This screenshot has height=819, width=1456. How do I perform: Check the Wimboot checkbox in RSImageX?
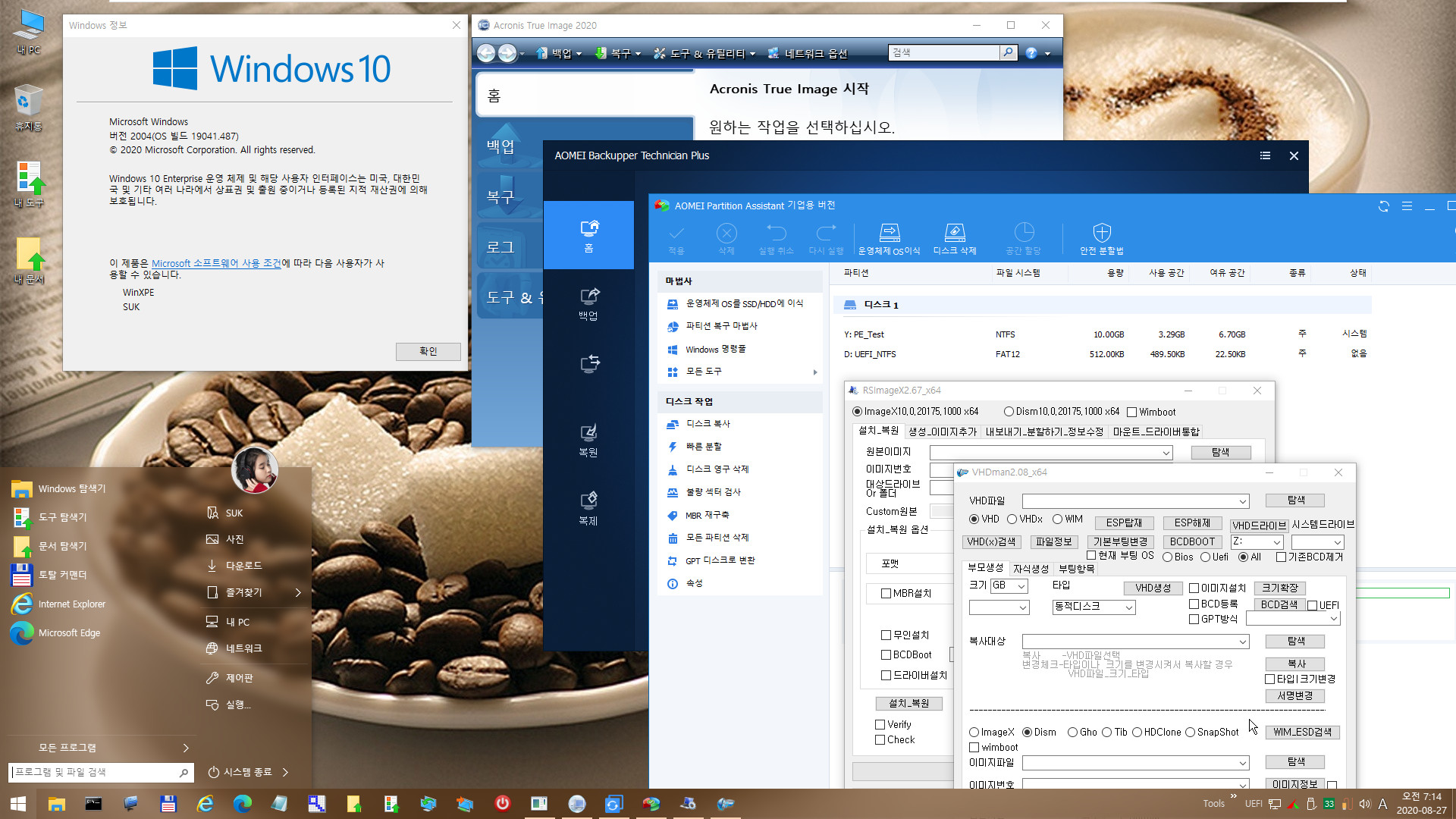1132,413
